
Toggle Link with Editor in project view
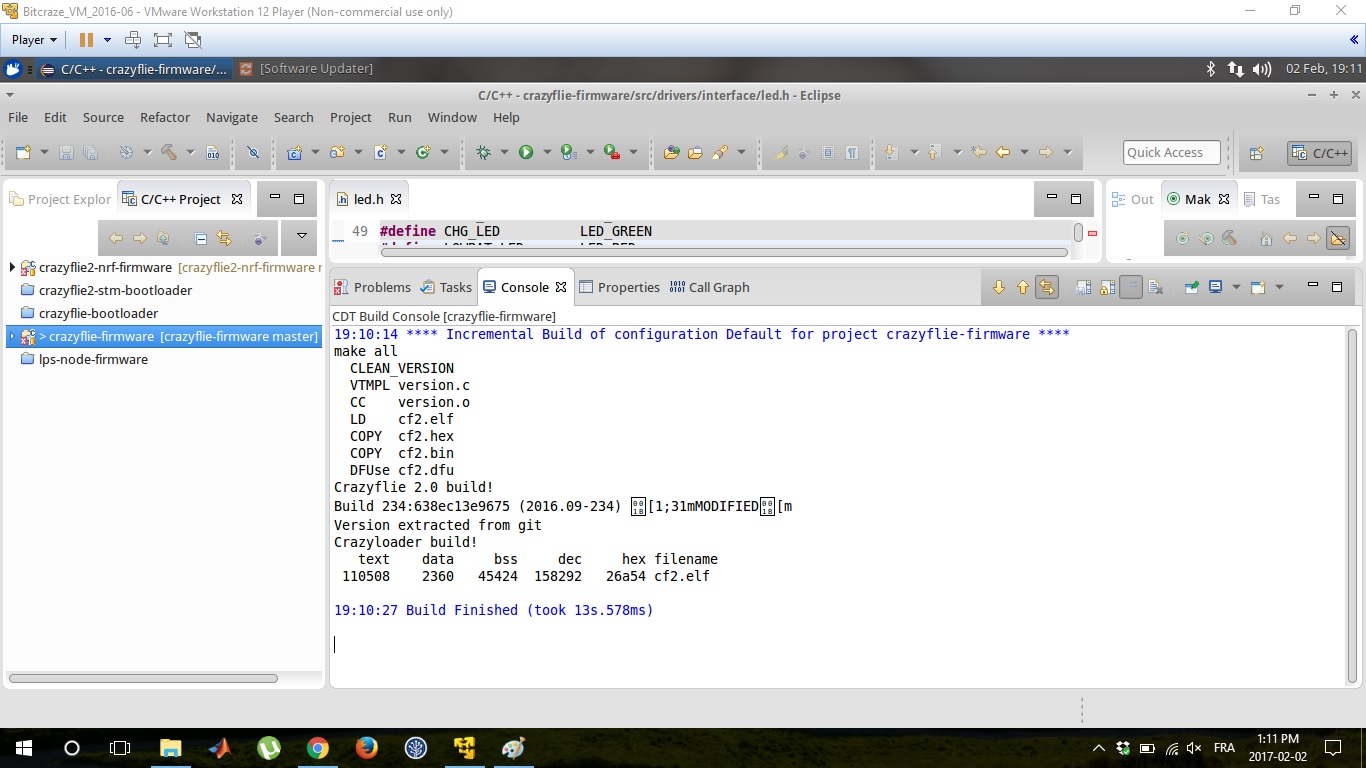[x=224, y=239]
